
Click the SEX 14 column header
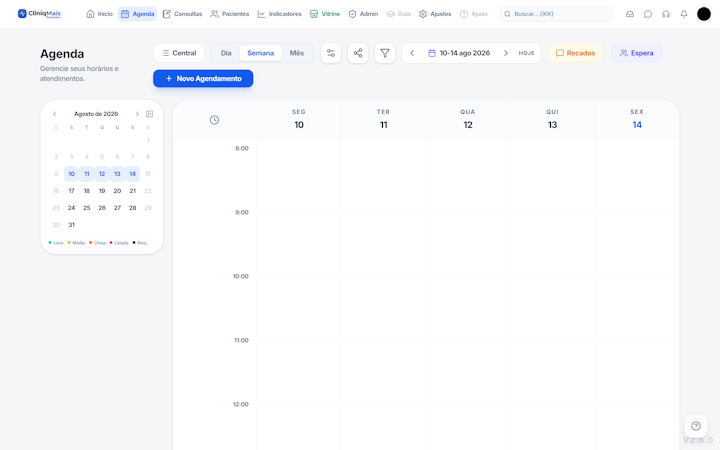(637, 120)
